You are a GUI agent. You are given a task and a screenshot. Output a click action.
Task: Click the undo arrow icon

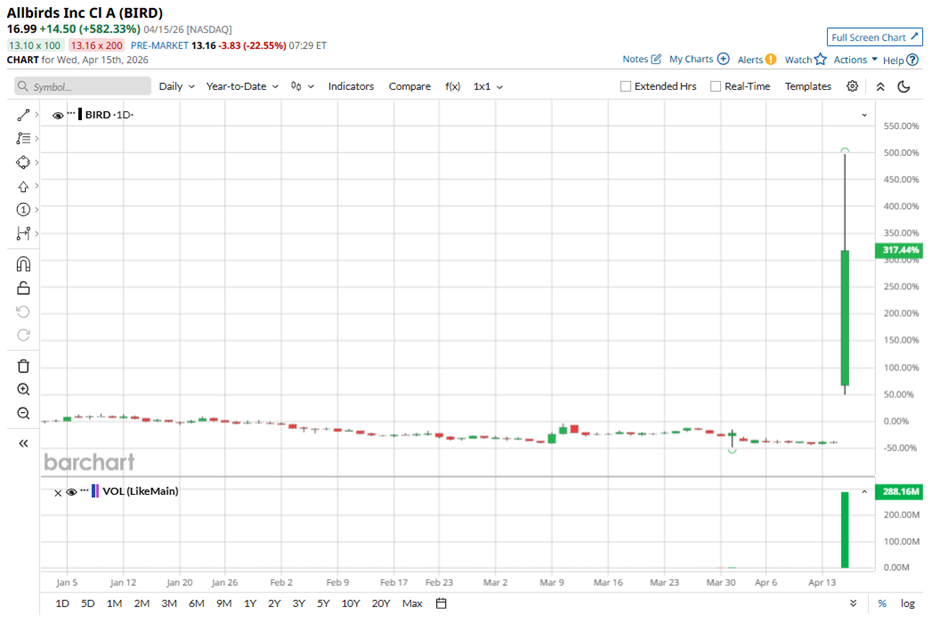[23, 312]
